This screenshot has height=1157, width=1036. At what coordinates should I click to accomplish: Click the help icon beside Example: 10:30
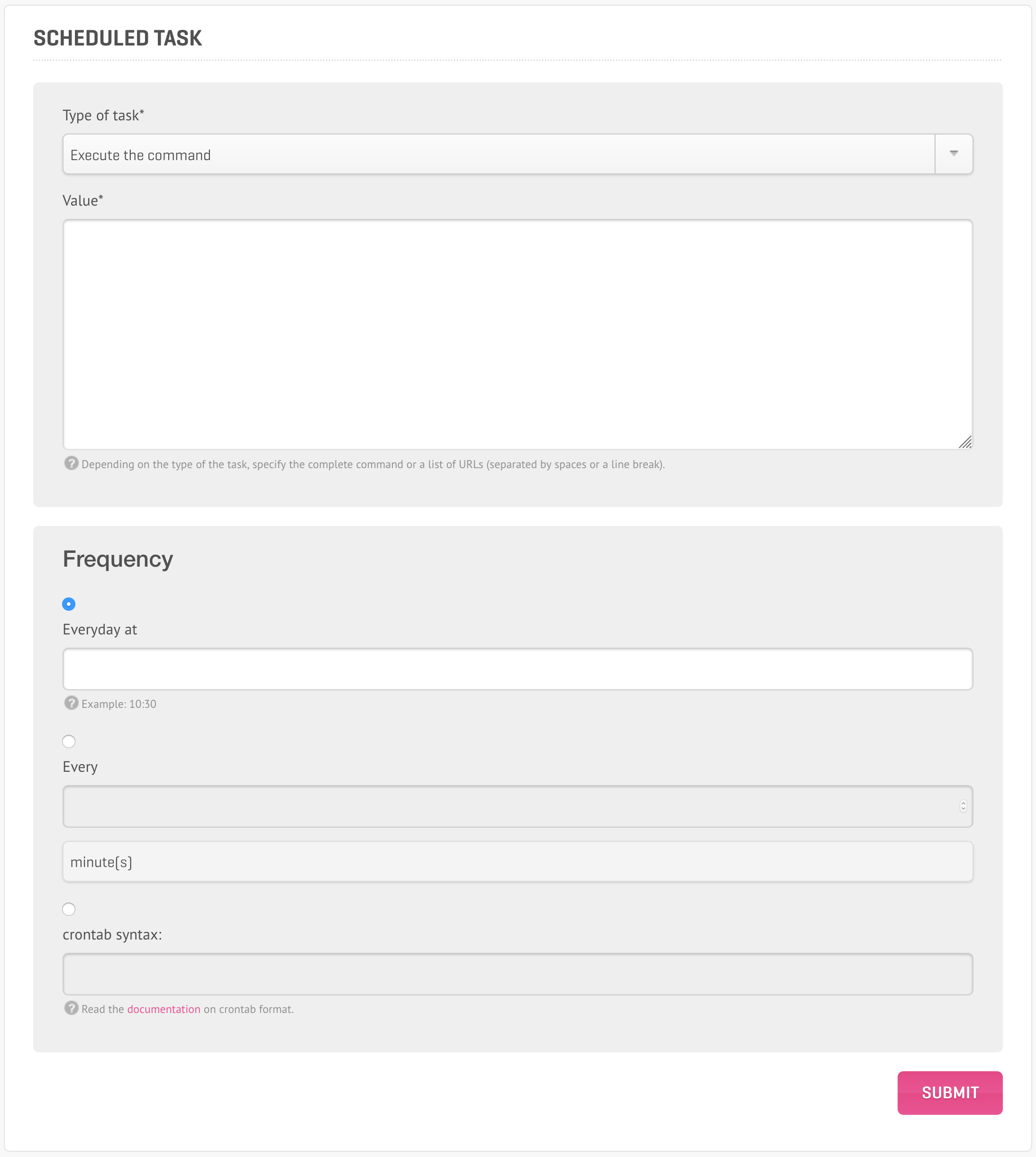click(x=71, y=703)
